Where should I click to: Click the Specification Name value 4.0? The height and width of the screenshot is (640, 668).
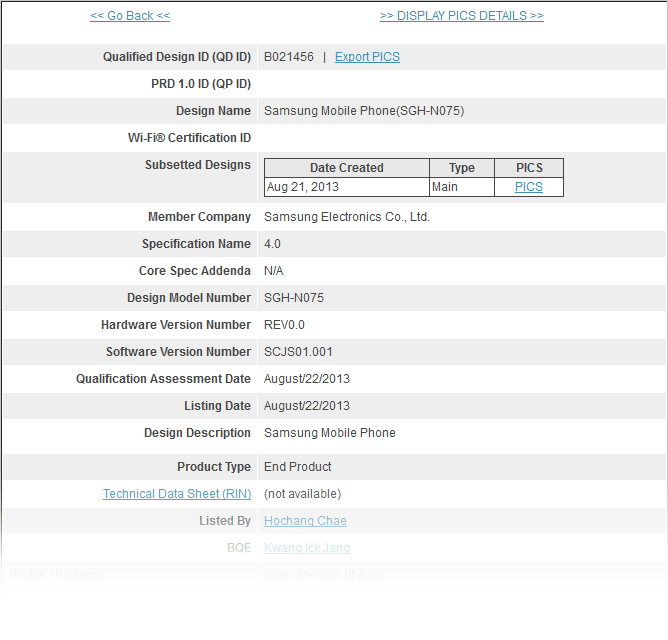[272, 244]
